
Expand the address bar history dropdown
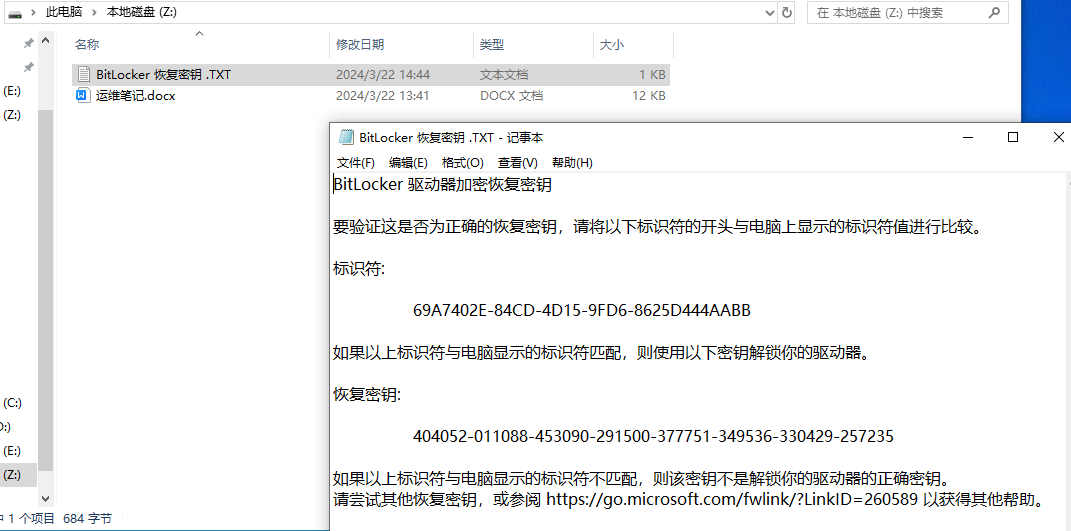tap(769, 13)
